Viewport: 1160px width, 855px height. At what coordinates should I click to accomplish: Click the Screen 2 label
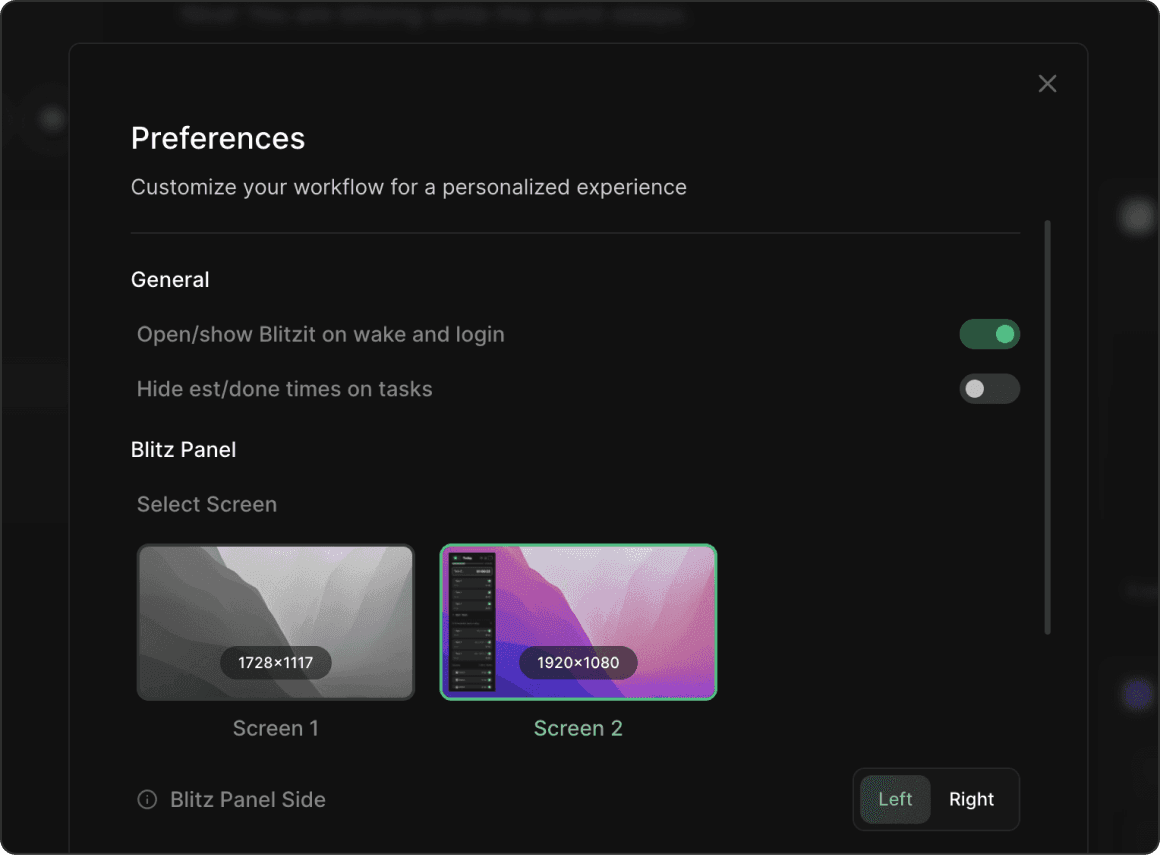tap(578, 729)
